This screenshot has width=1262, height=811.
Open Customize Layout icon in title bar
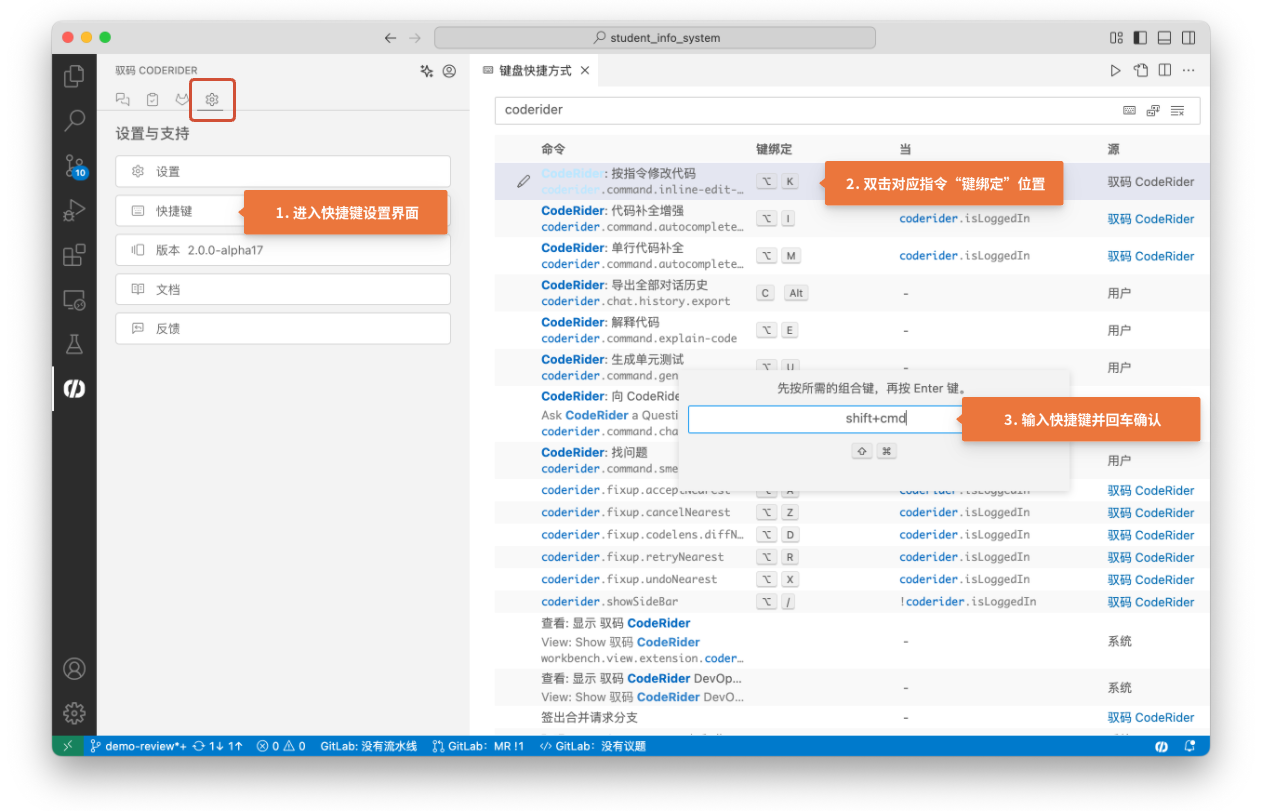[x=1116, y=38]
